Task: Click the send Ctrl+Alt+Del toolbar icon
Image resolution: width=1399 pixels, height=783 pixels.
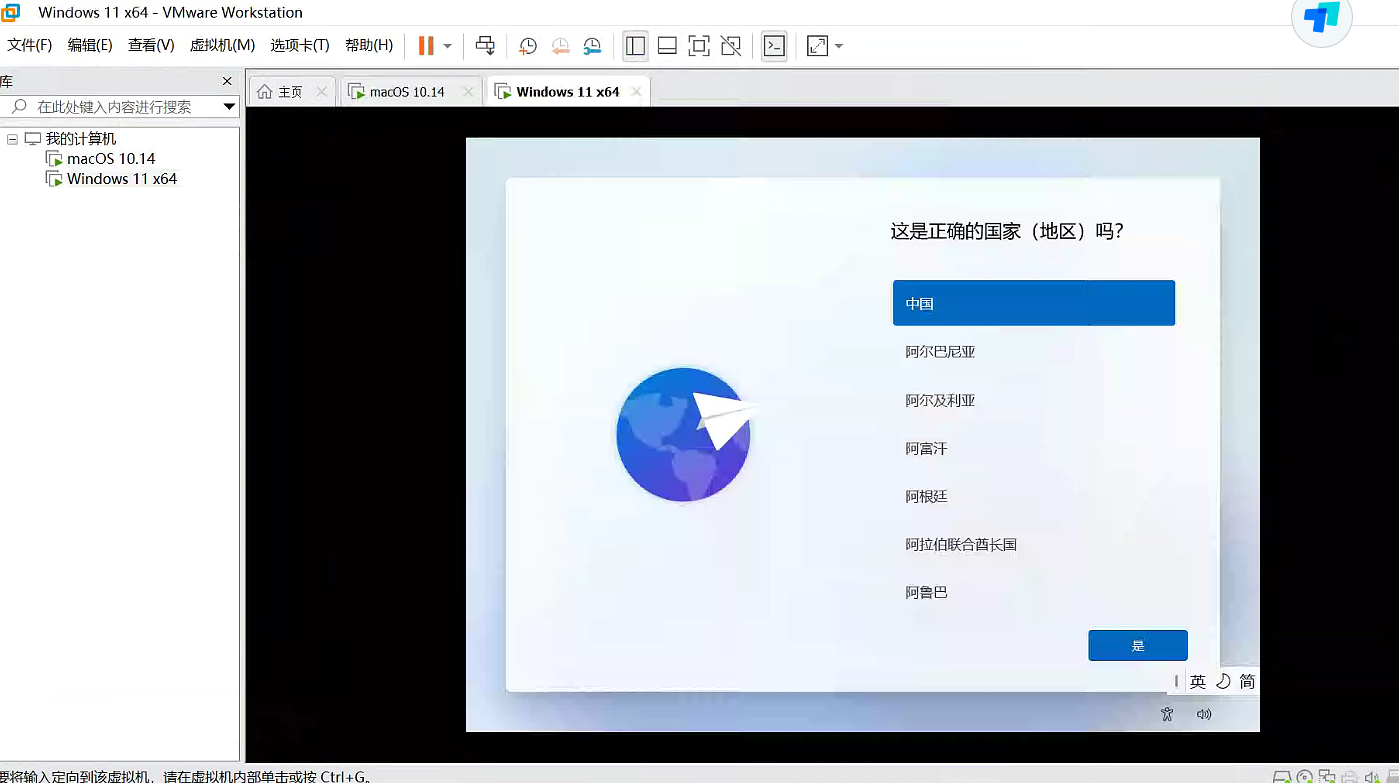Action: click(485, 46)
